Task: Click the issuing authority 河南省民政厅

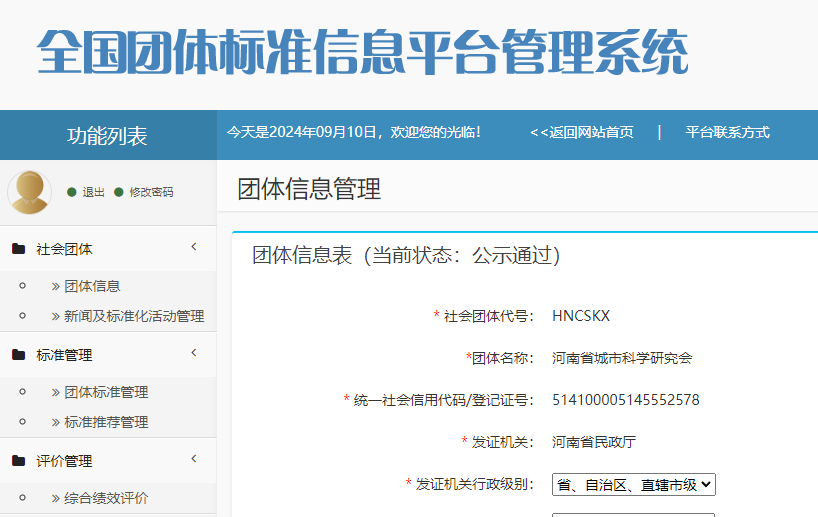Action: point(594,442)
